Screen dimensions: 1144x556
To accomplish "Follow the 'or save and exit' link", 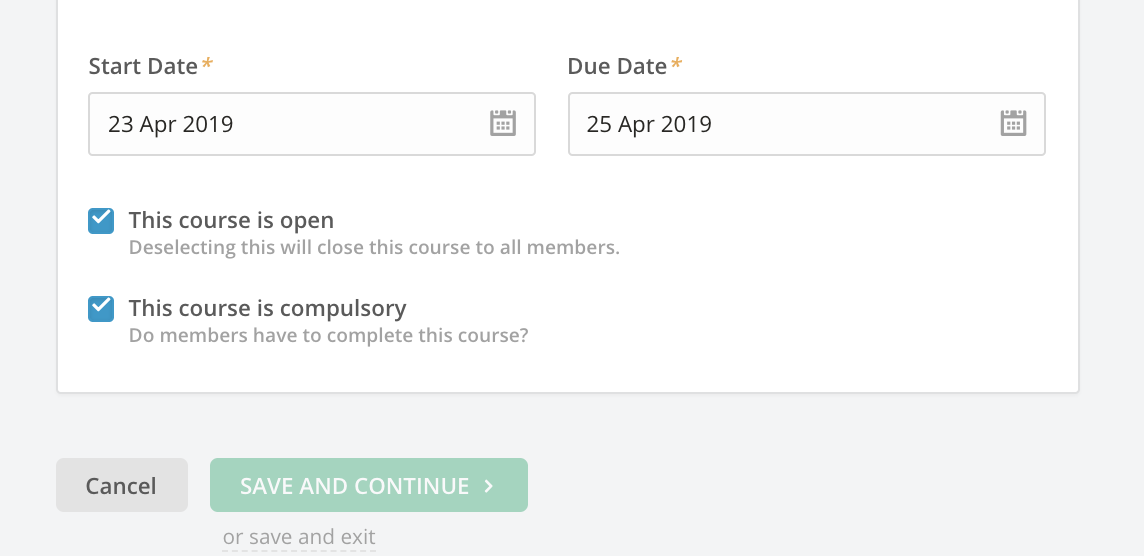I will click(299, 537).
